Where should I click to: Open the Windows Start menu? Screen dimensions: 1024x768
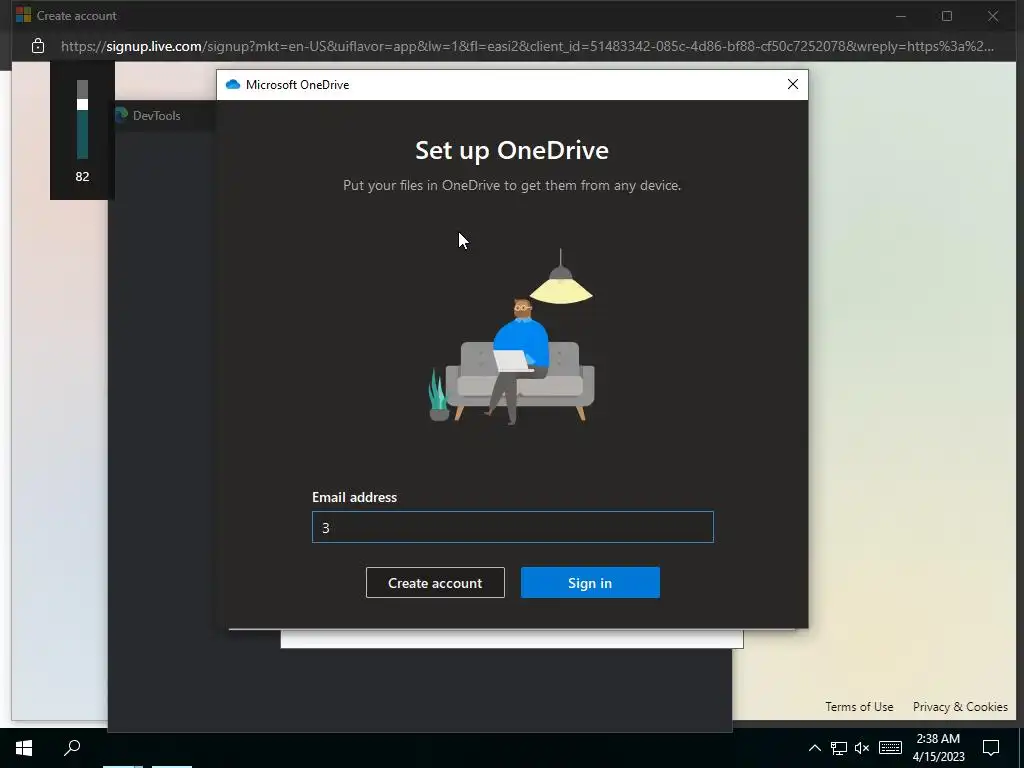pos(24,748)
